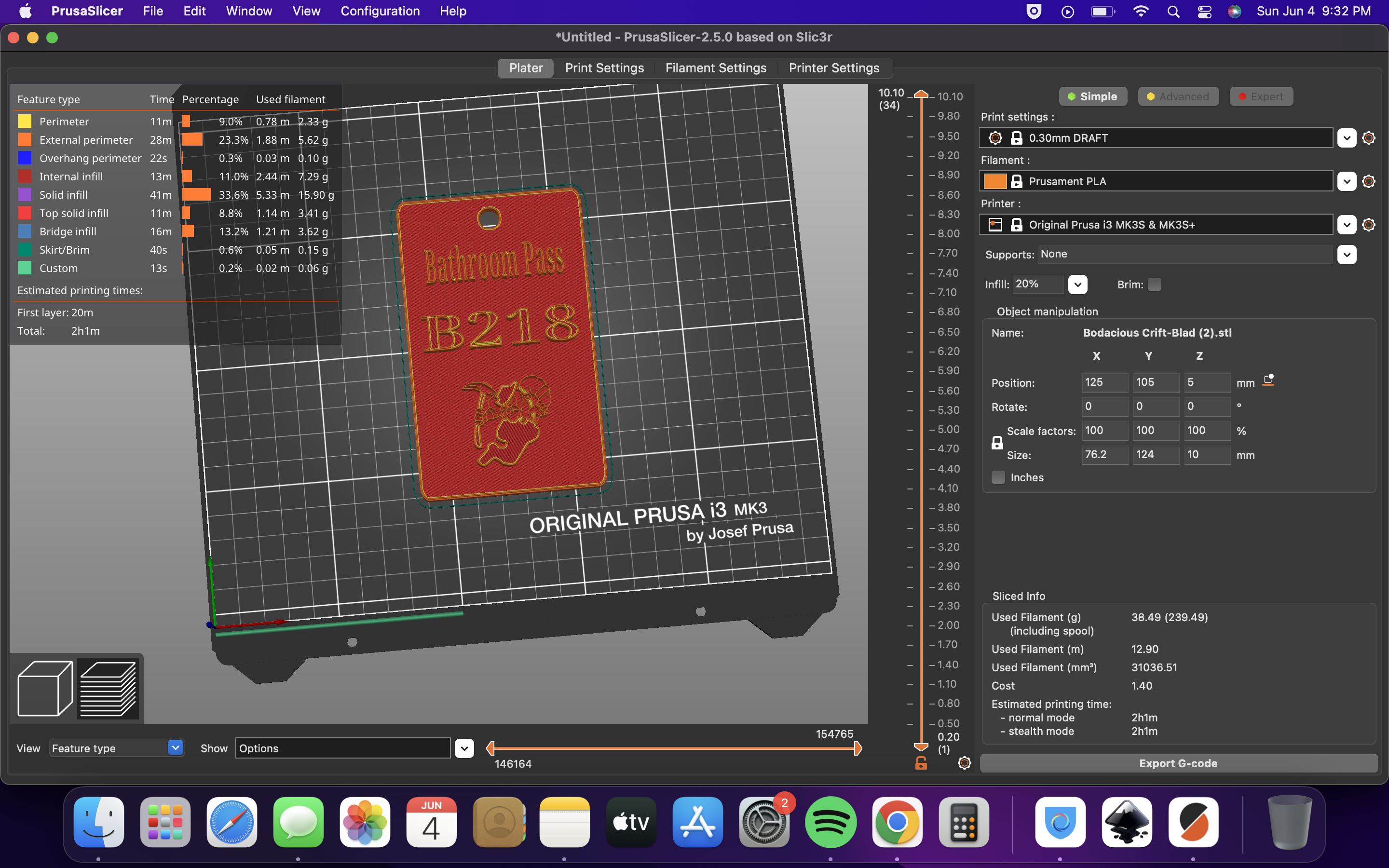Click the Export G-code button
Screen dimensions: 1389x868
(1178, 763)
